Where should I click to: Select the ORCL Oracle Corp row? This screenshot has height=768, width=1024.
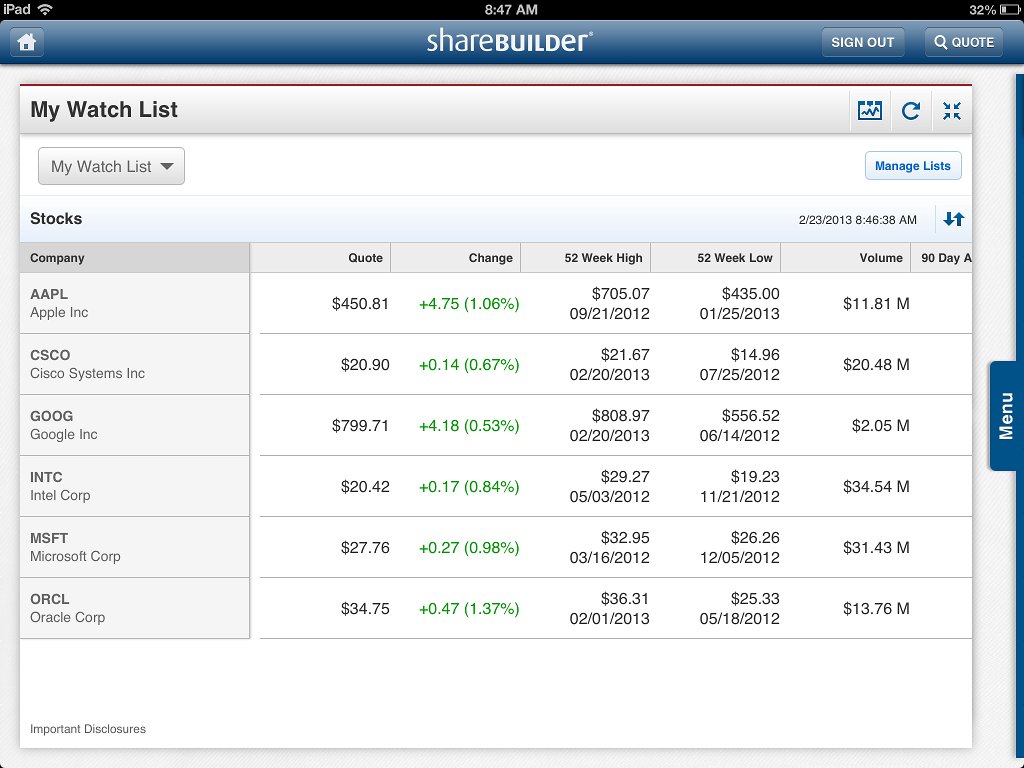click(134, 609)
